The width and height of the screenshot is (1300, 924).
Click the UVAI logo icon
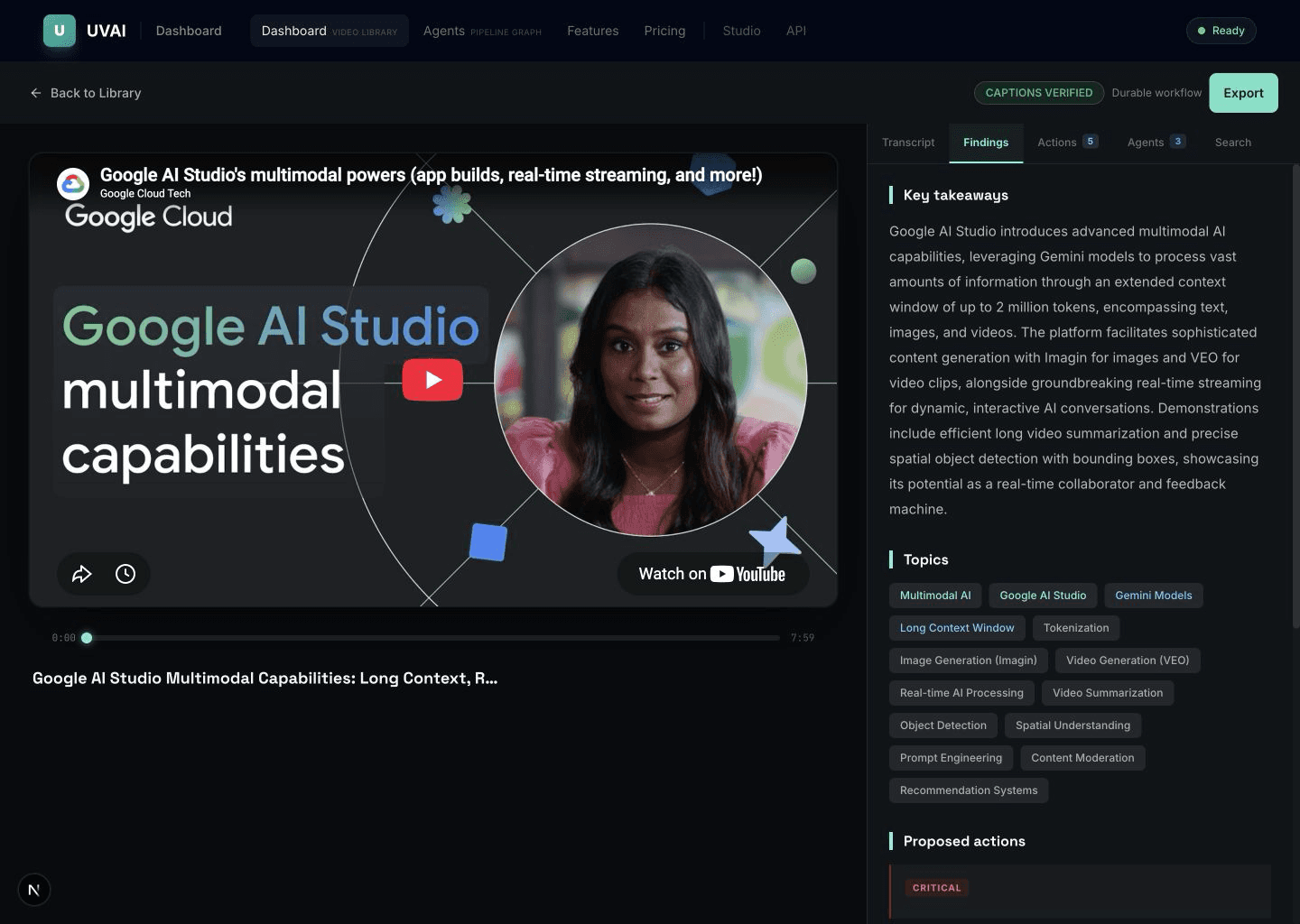pos(60,31)
